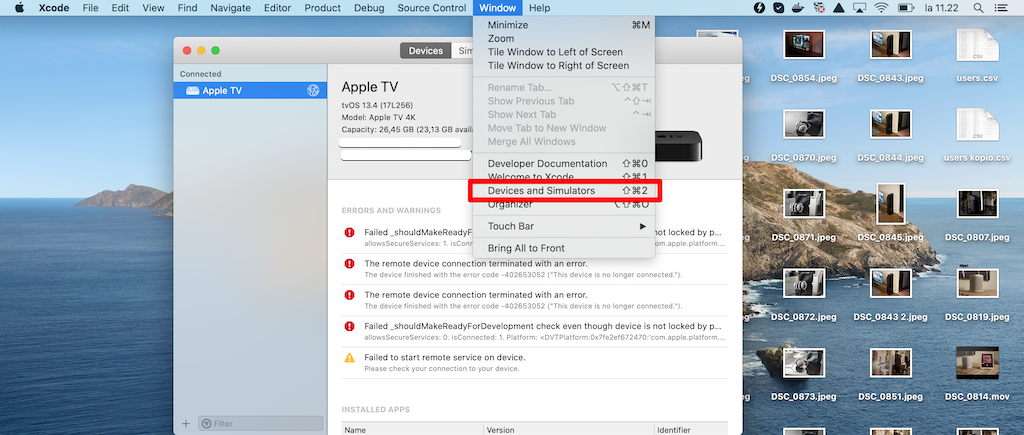Close the open Window menu title
The height and width of the screenshot is (435, 1024).
click(x=497, y=8)
